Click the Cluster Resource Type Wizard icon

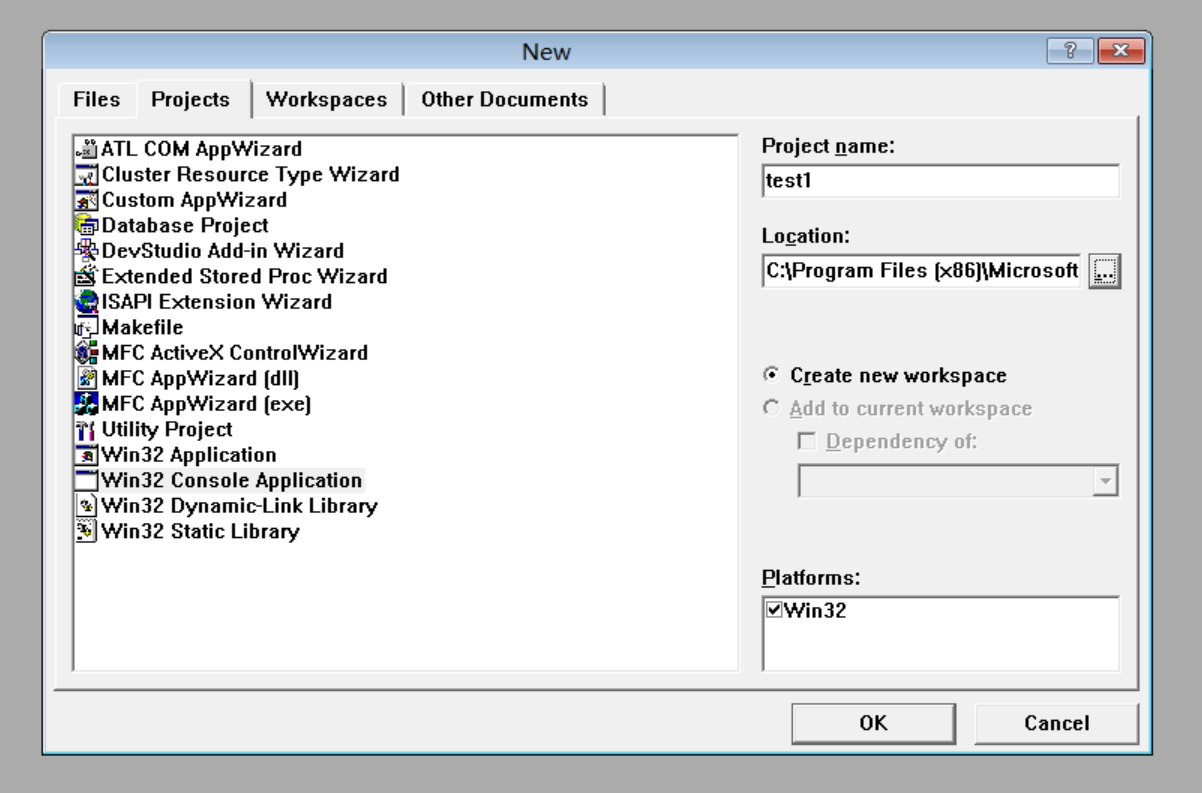pyautogui.click(x=87, y=175)
